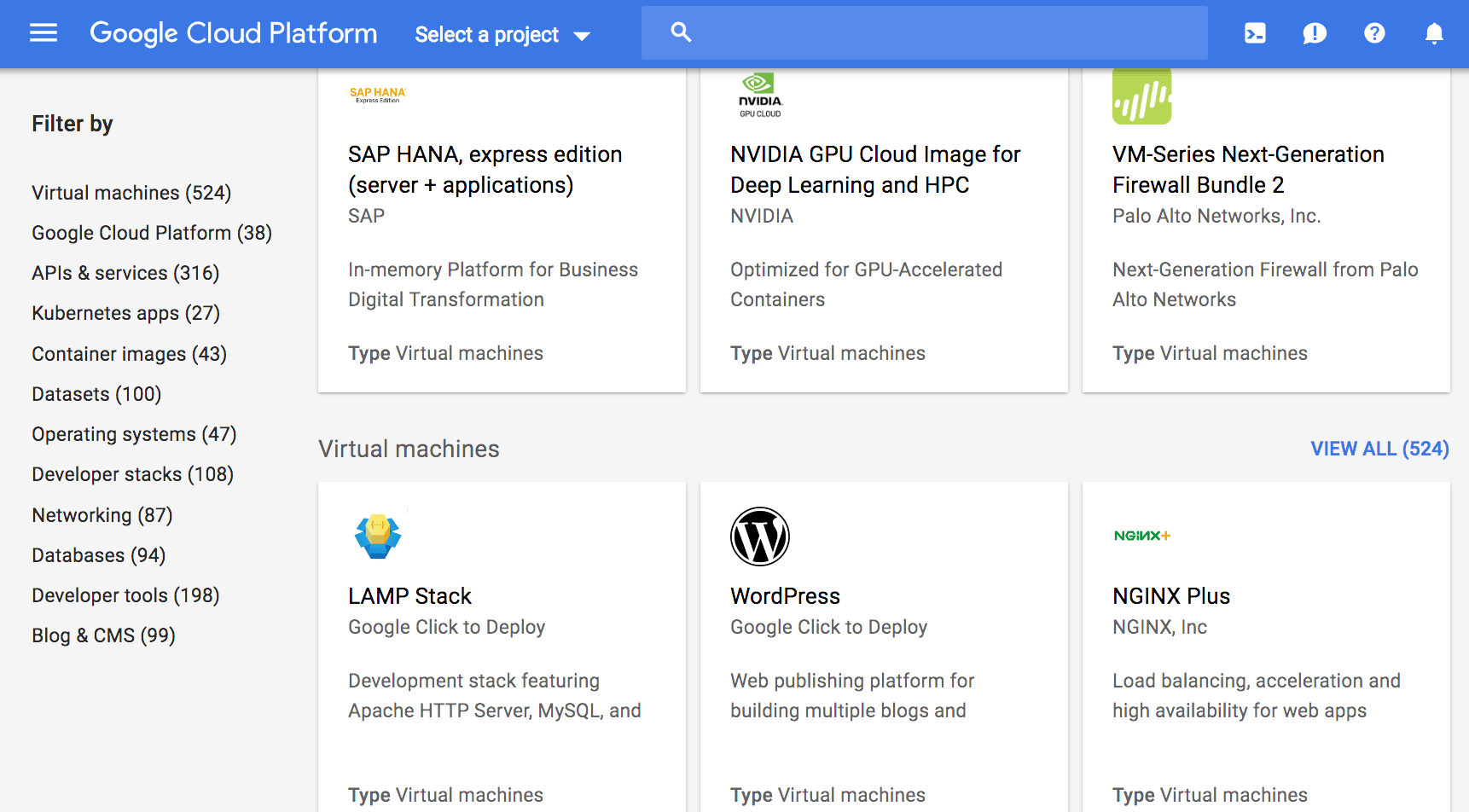This screenshot has width=1469, height=812.
Task: Click the LAMP Stack logo
Action: coord(378,536)
